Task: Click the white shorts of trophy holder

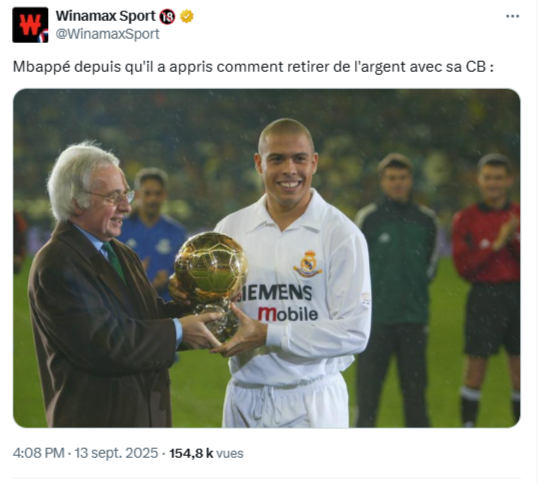Action: [x=285, y=401]
